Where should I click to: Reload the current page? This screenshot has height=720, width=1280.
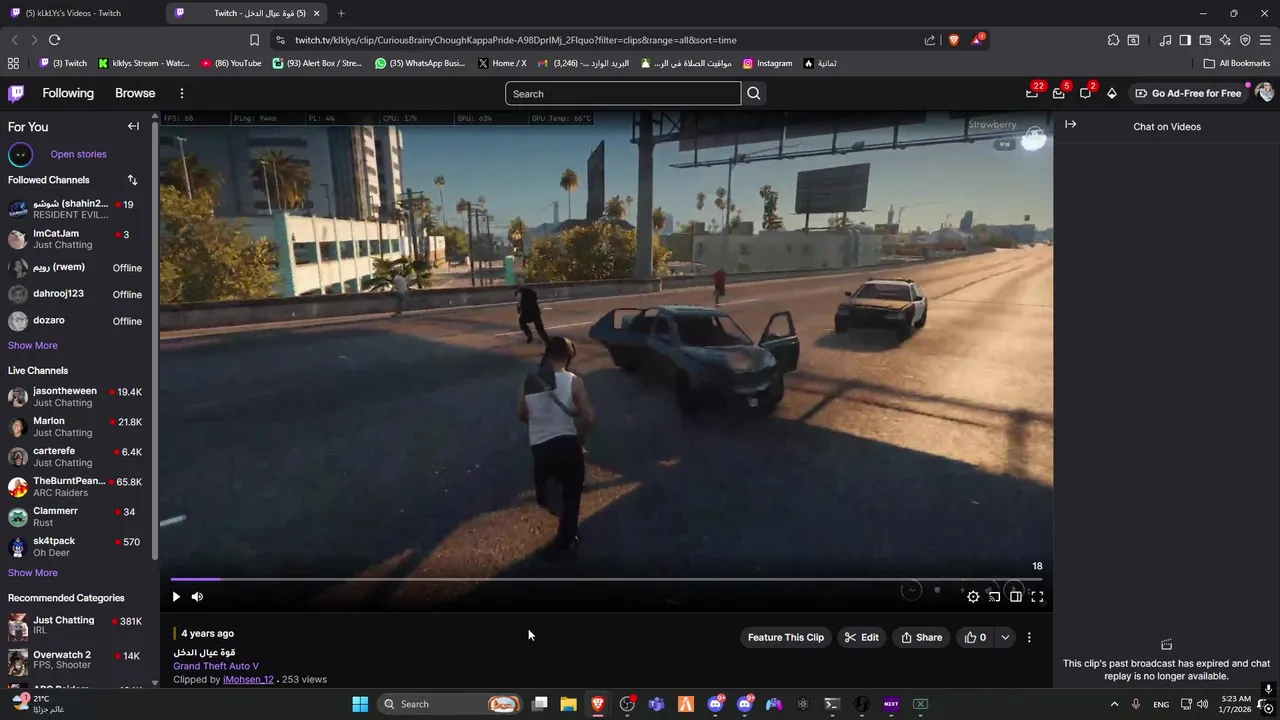[54, 40]
